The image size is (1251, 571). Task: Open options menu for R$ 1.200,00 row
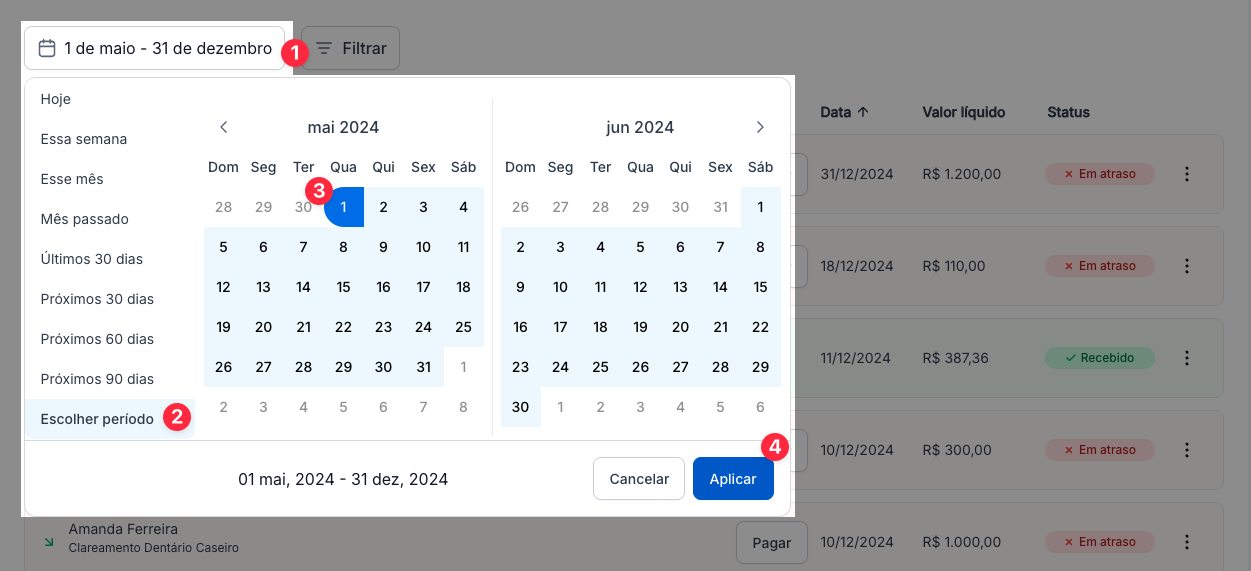pyautogui.click(x=1187, y=174)
